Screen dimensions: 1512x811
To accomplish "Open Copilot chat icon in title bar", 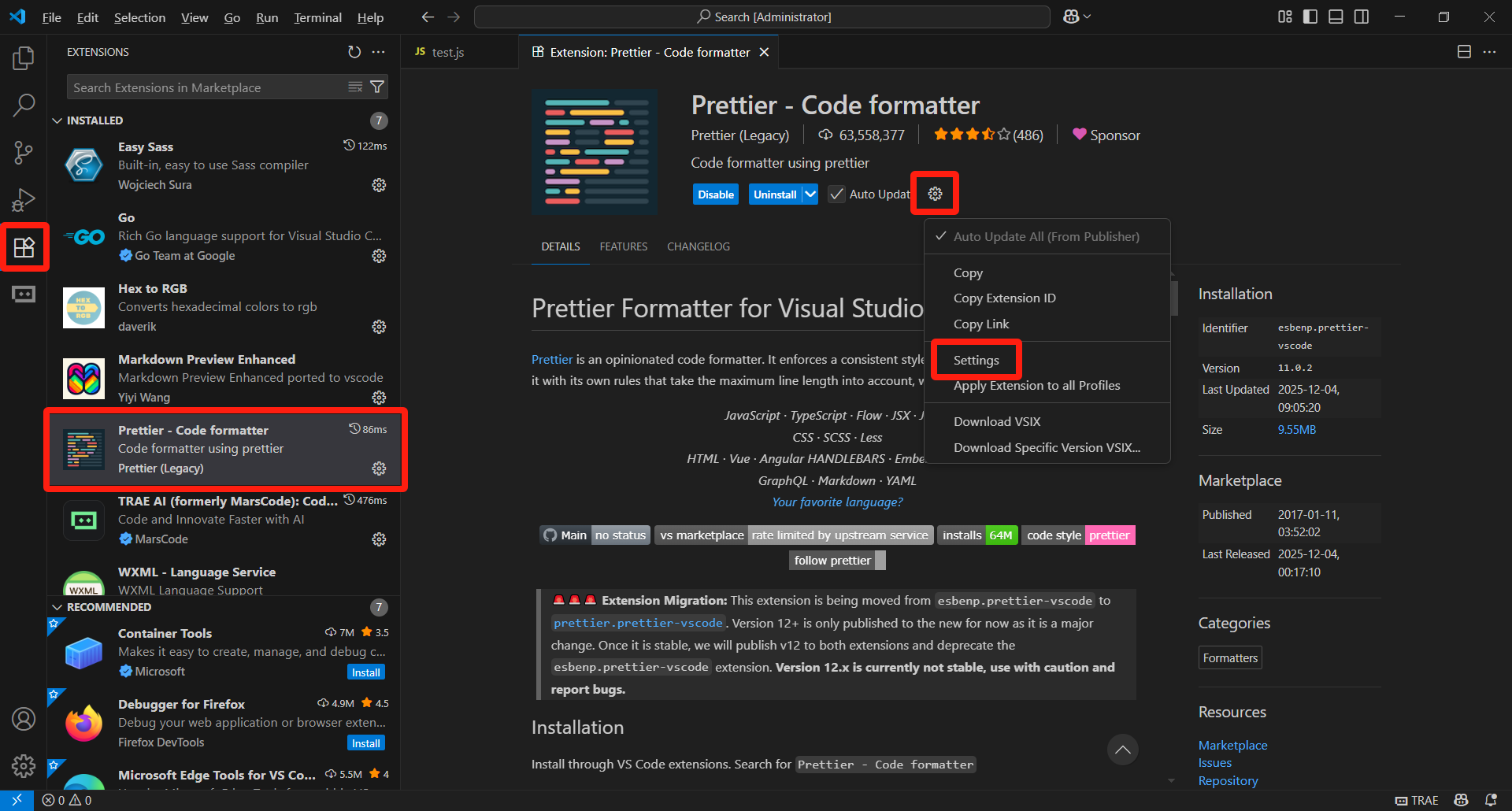I will (1071, 17).
